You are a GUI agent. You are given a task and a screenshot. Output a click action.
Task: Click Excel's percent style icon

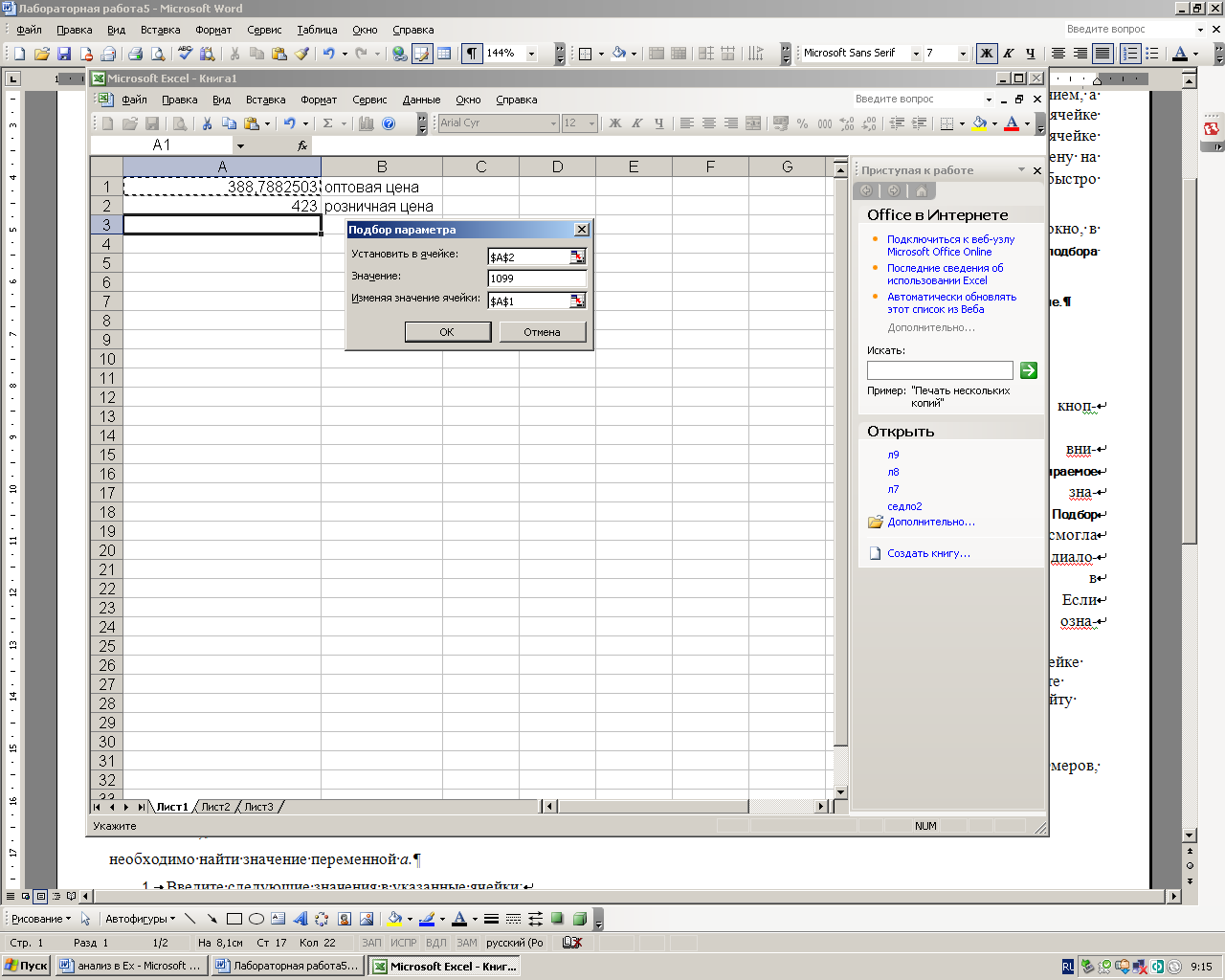[802, 123]
